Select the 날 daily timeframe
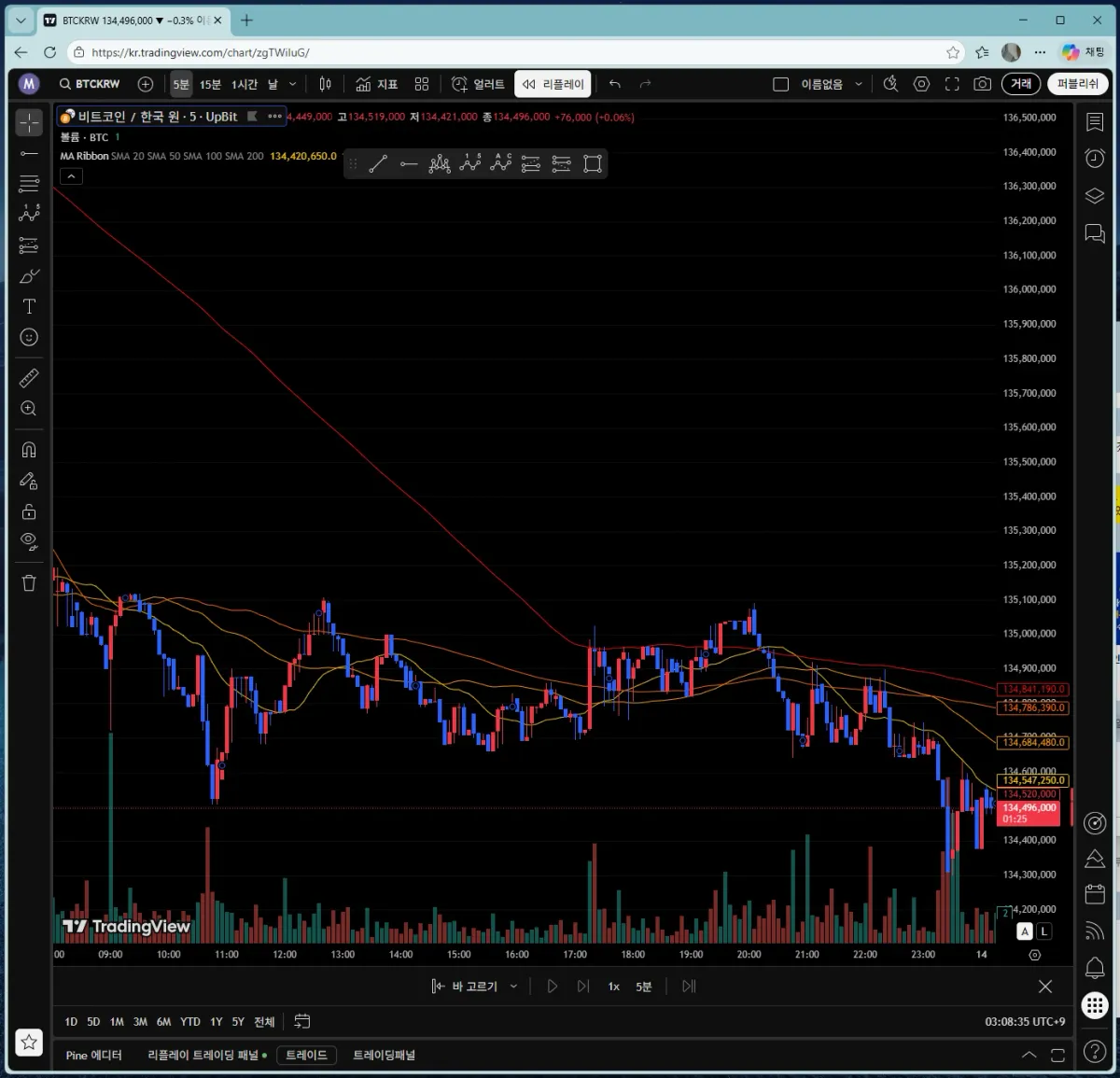1120x1078 pixels. 273,84
